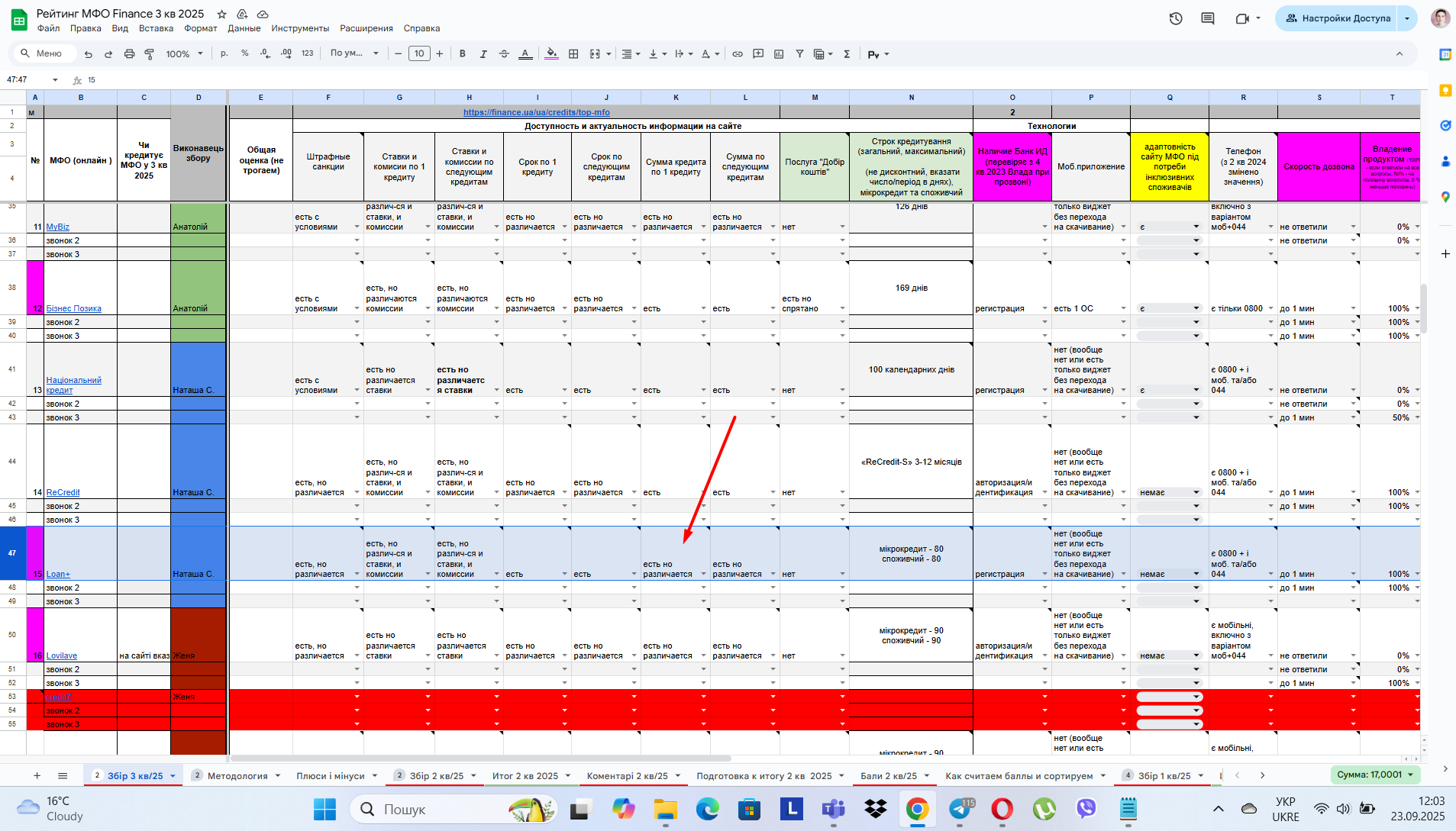1456x831 pixels.
Task: Open the comments panel icon
Action: (x=1208, y=18)
